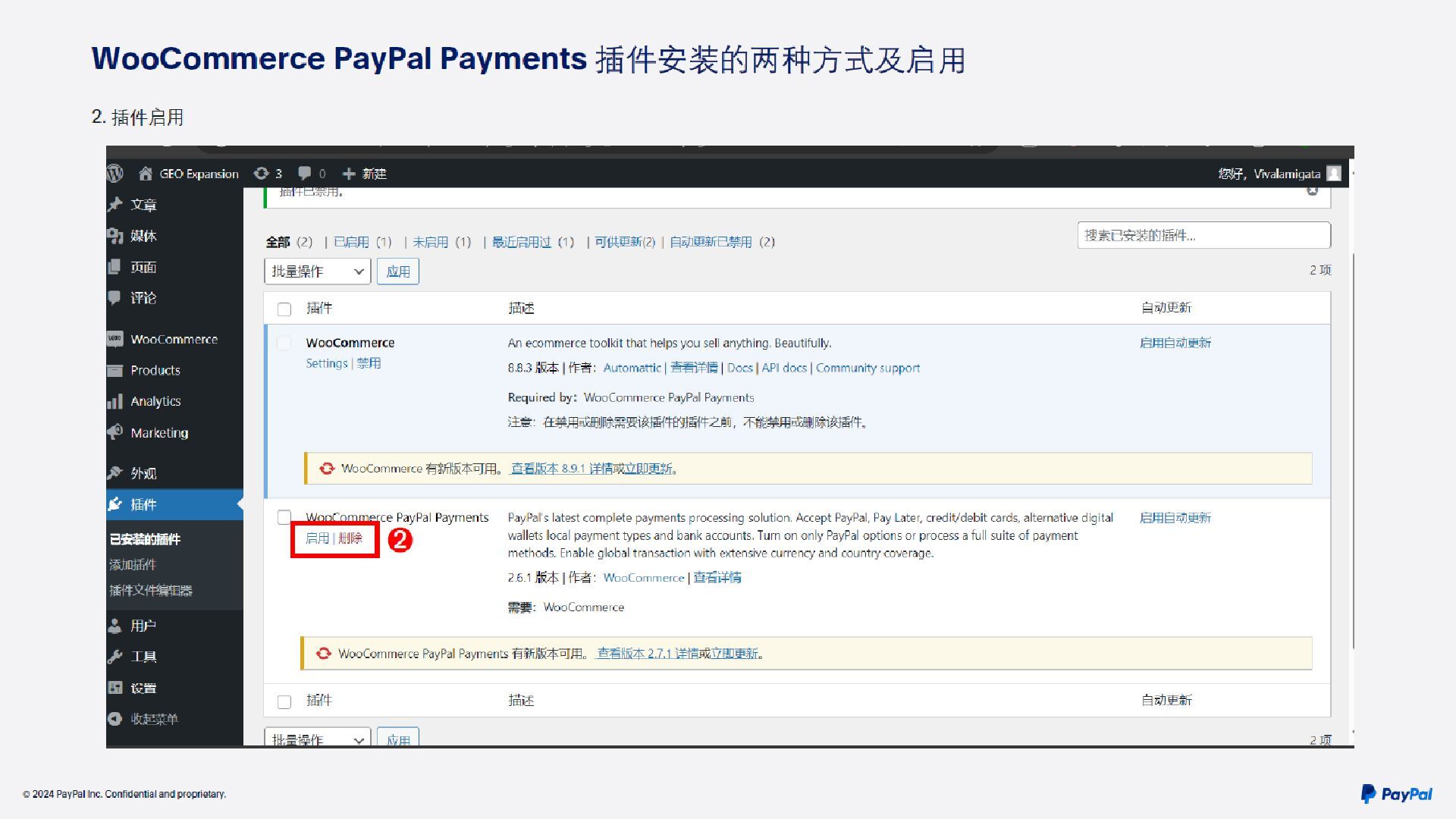This screenshot has width=1456, height=819.
Task: Open the comments bubble icon in admin bar
Action: 305,174
